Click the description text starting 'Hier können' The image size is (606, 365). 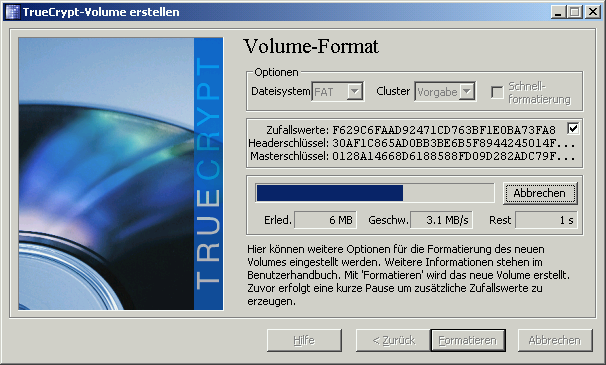(x=409, y=275)
